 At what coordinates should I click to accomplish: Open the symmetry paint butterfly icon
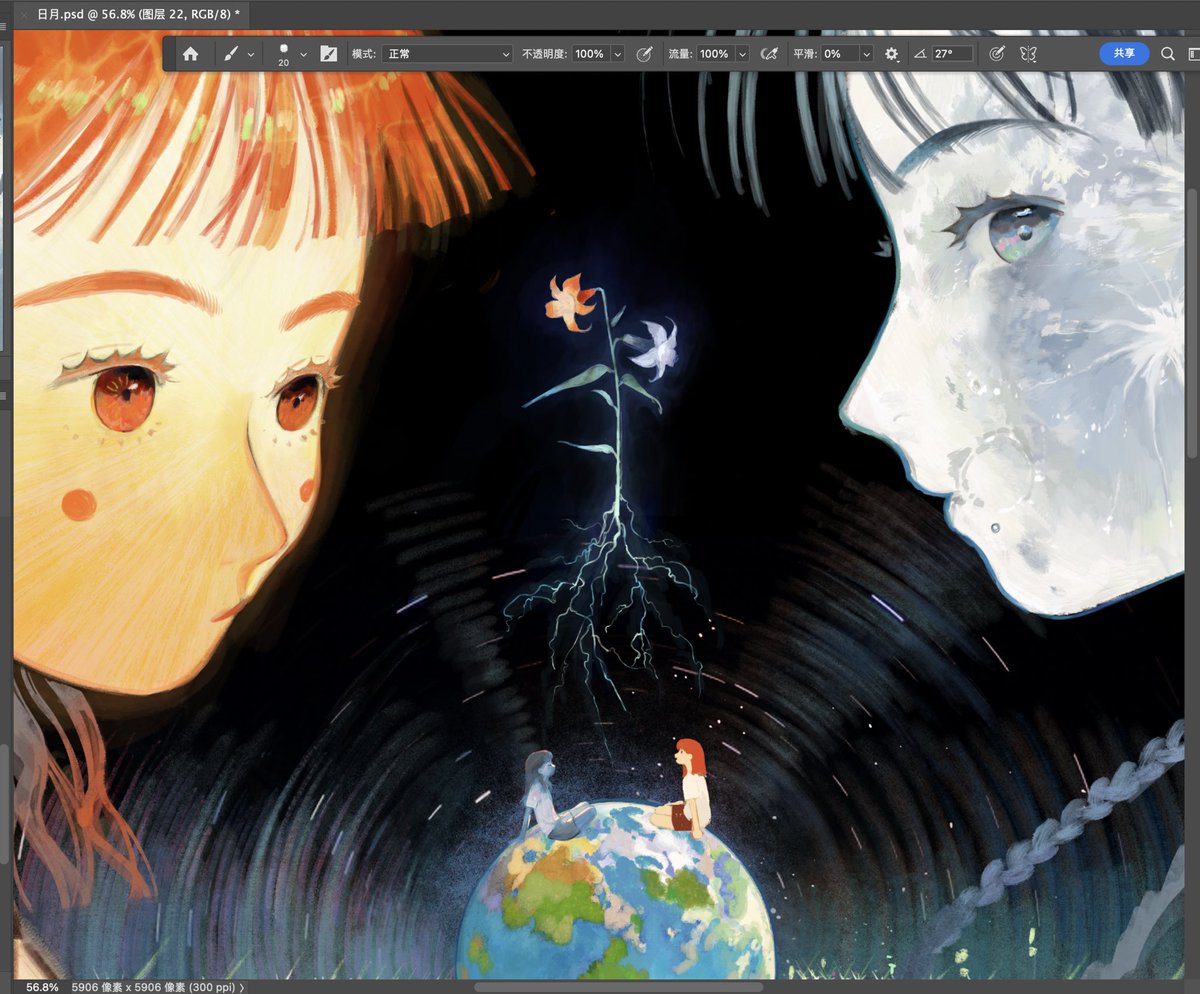coord(1028,54)
